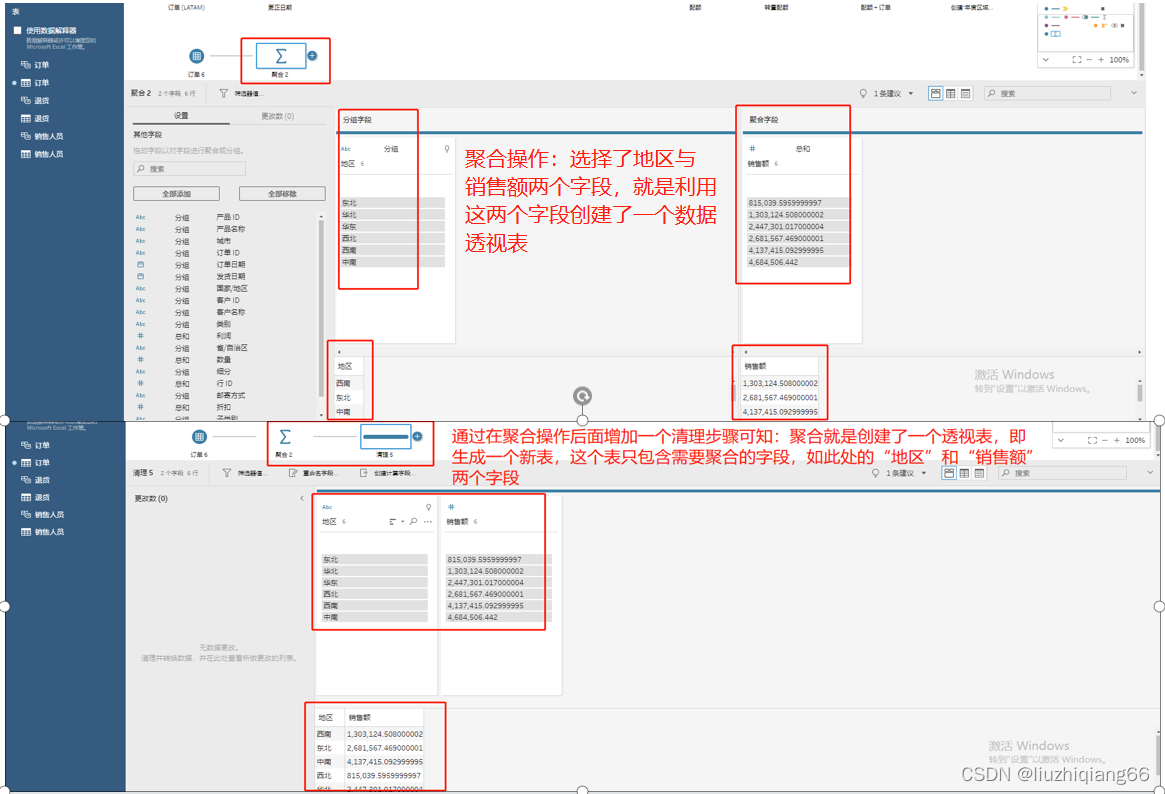Select the 销售人员 entry with a linked-tables icon, upper sidebar
1165x794 pixels.
tap(42, 137)
